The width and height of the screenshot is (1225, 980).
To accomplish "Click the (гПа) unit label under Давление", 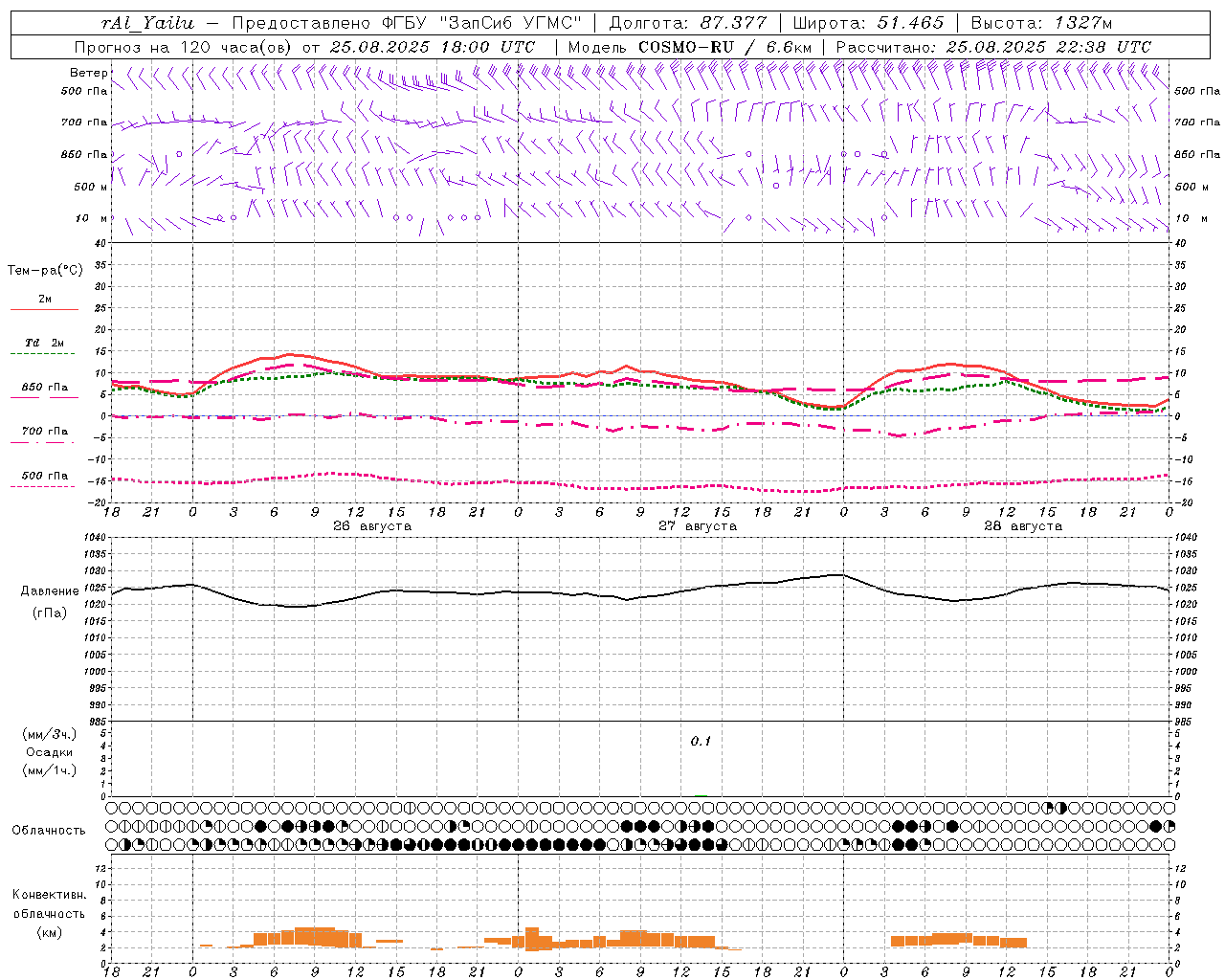I will point(50,612).
